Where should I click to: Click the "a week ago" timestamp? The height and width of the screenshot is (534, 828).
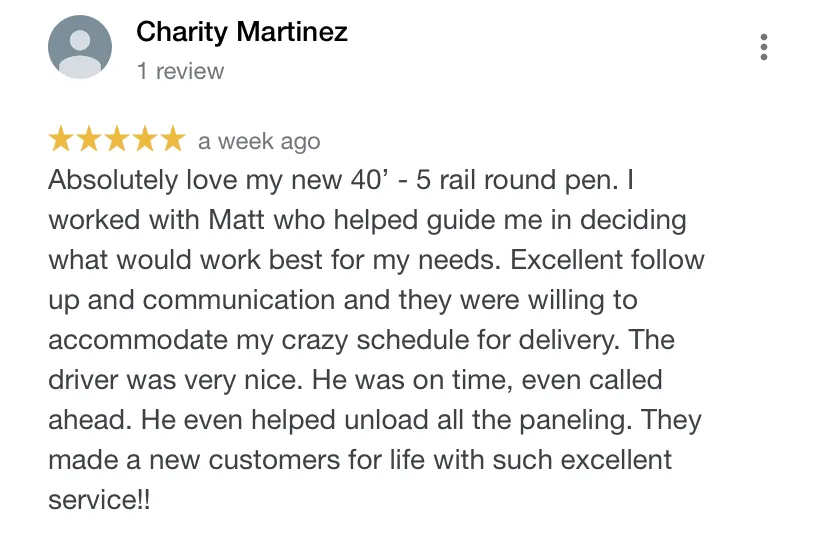click(x=259, y=142)
